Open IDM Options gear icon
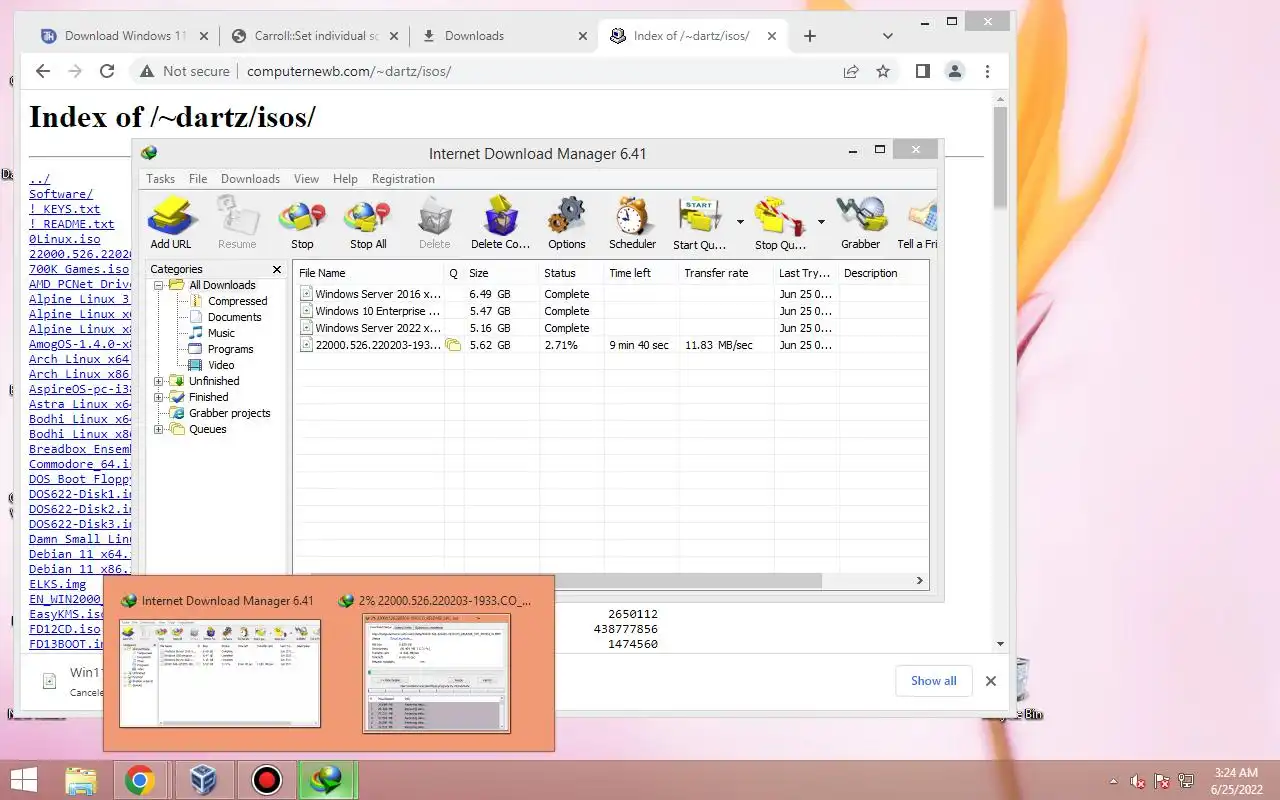 (567, 222)
